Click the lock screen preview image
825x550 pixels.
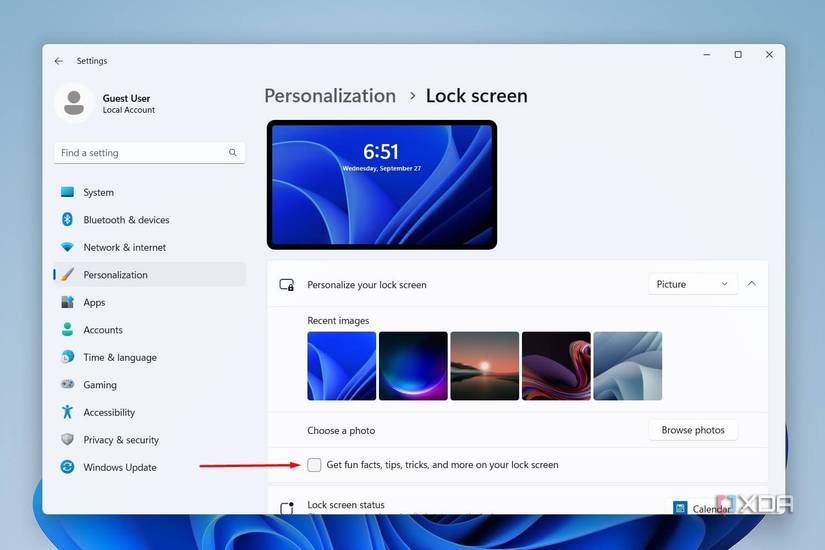(382, 185)
